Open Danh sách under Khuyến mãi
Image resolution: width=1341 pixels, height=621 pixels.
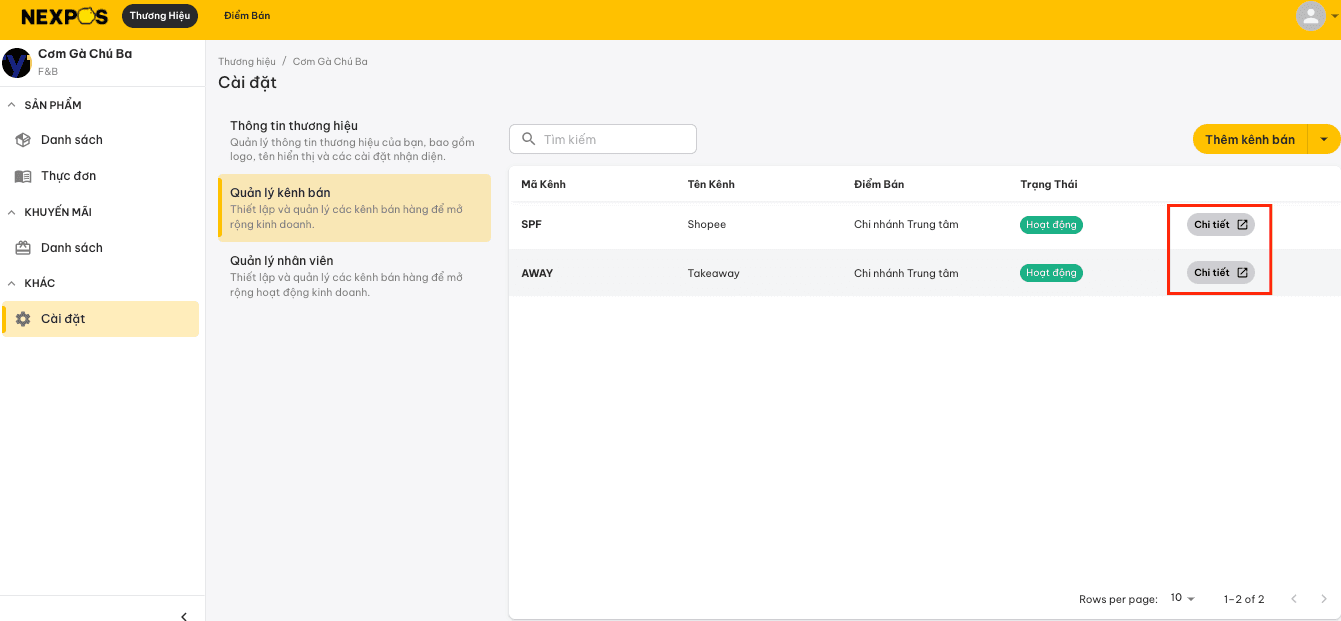pos(100,248)
